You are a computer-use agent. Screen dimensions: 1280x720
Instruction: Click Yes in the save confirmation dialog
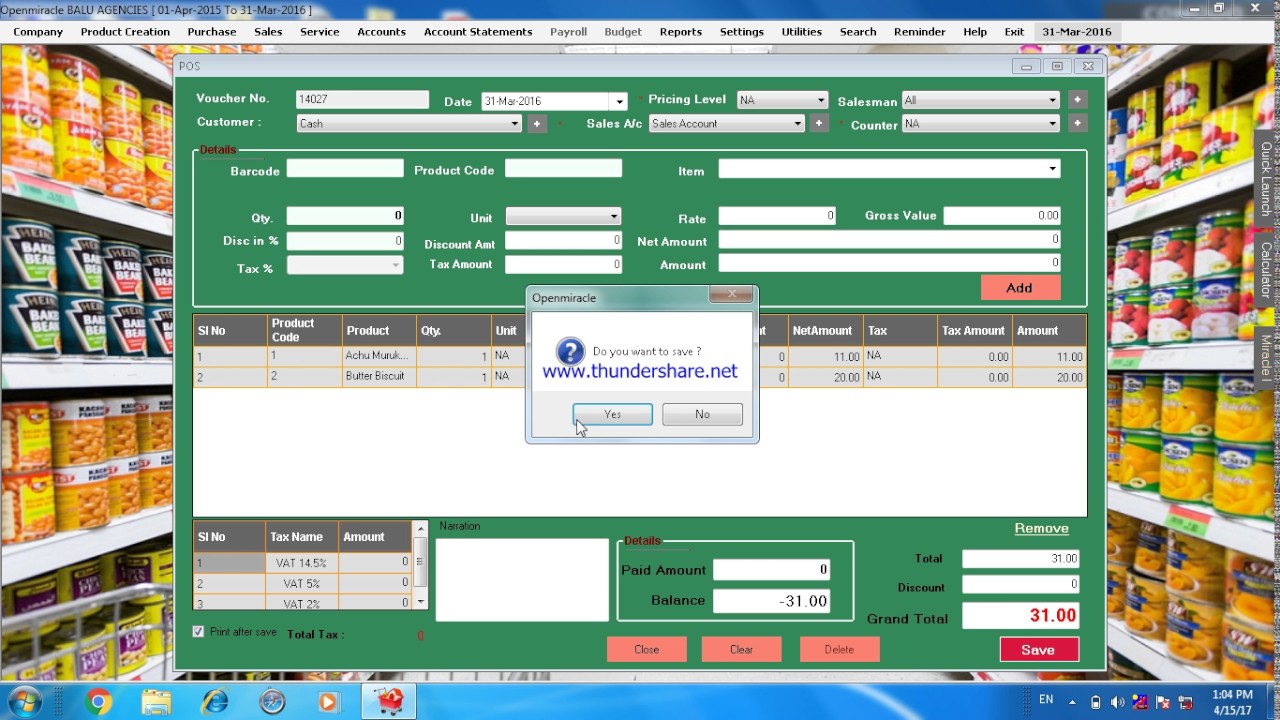(x=613, y=414)
